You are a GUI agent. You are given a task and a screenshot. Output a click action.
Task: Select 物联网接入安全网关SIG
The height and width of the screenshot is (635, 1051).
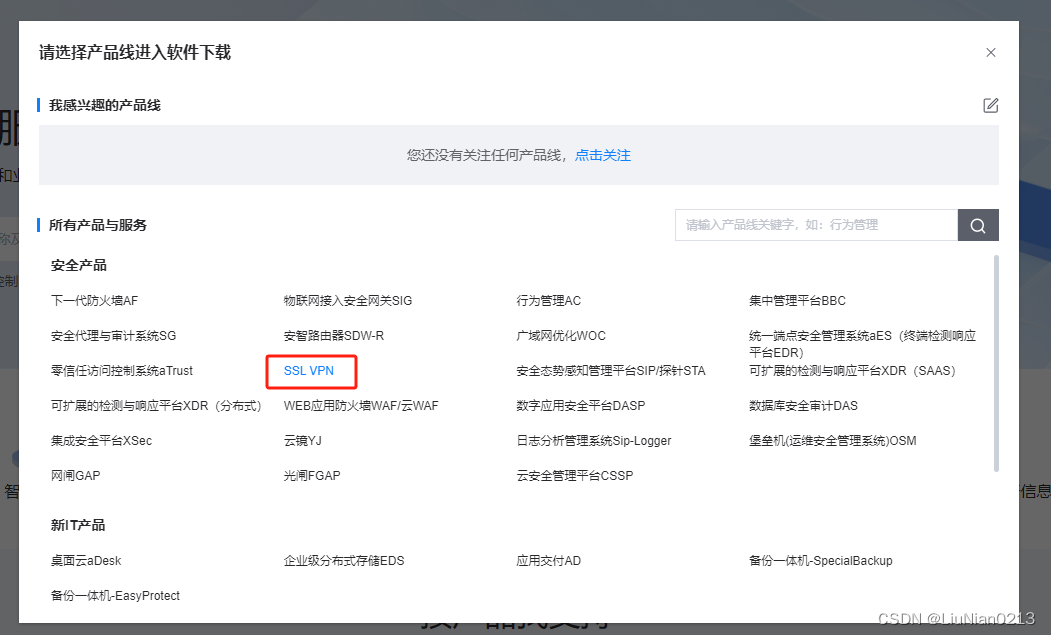click(348, 301)
